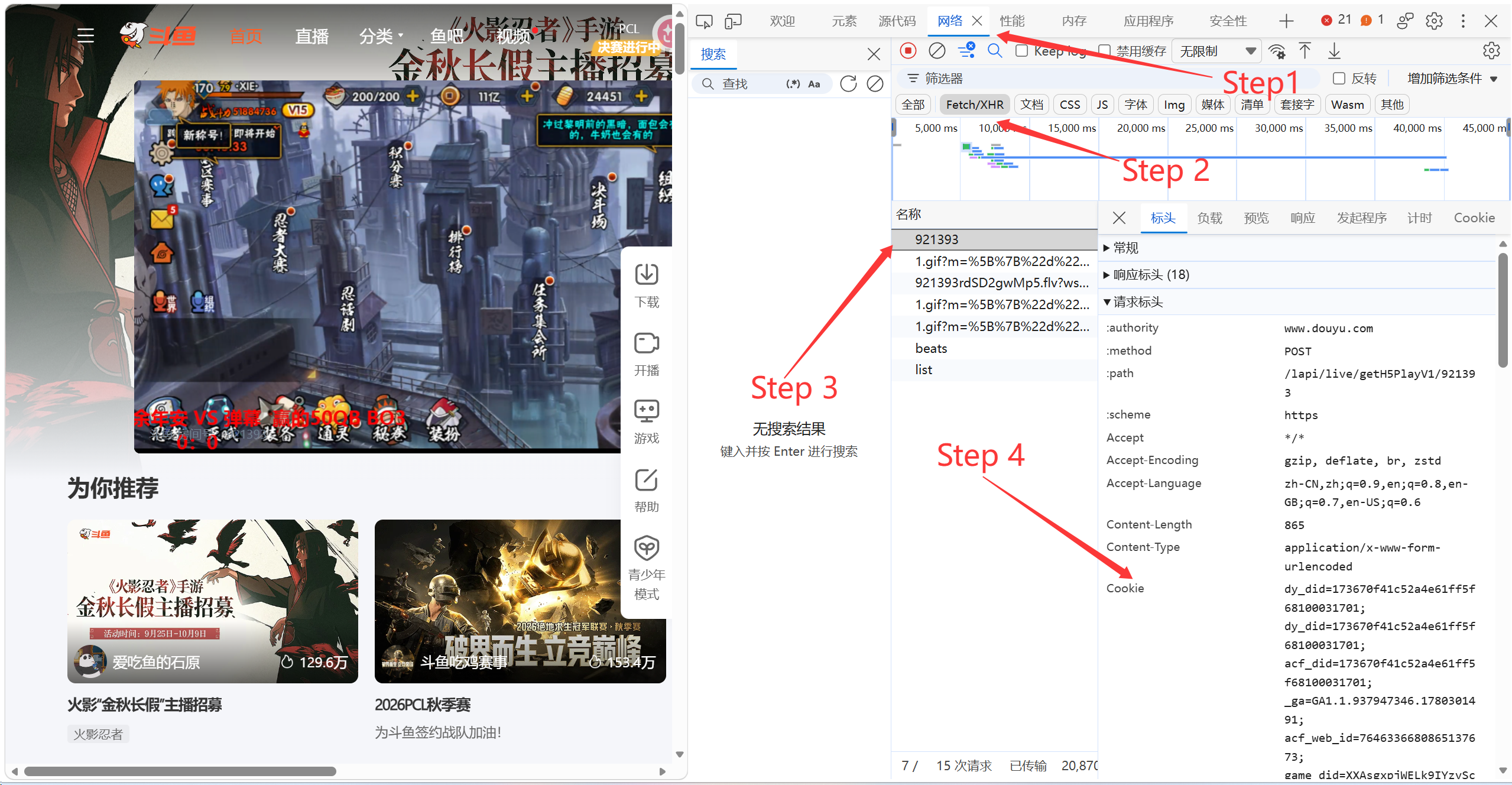Open network conditions Wi-Fi icon
The height and width of the screenshot is (785, 1512).
[x=1277, y=51]
